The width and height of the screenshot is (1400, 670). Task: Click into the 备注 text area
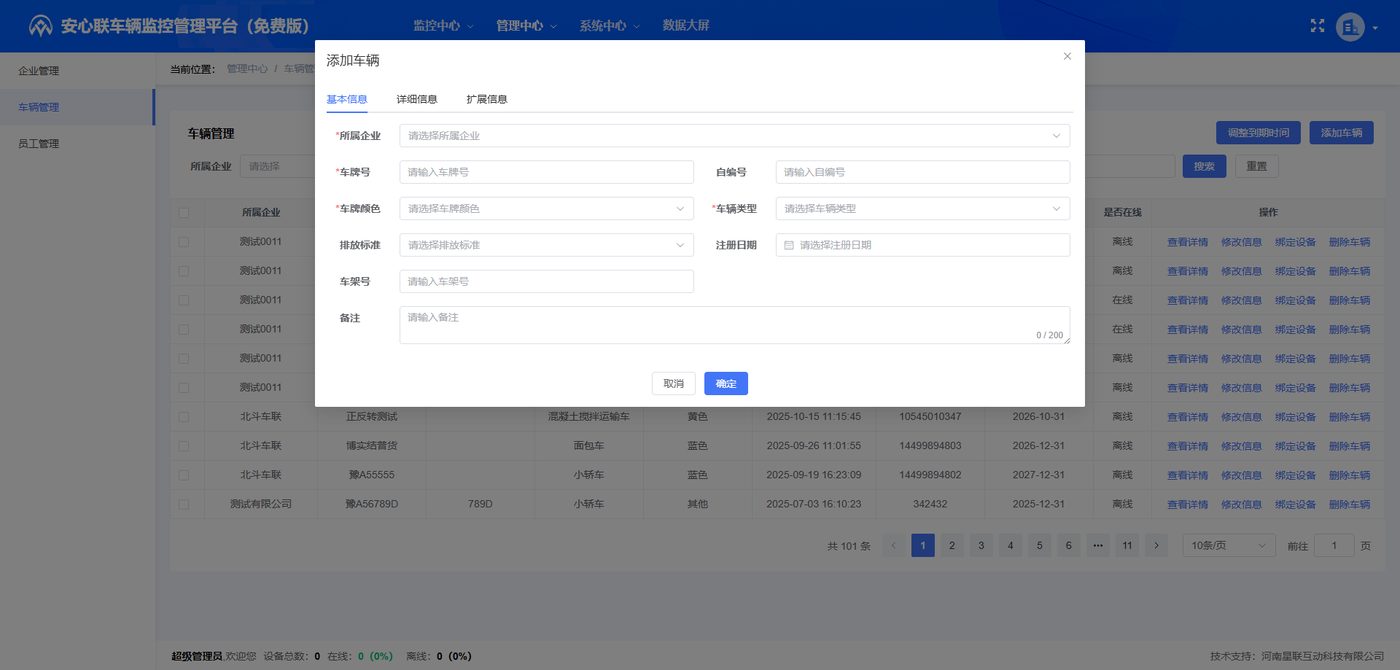click(735, 325)
